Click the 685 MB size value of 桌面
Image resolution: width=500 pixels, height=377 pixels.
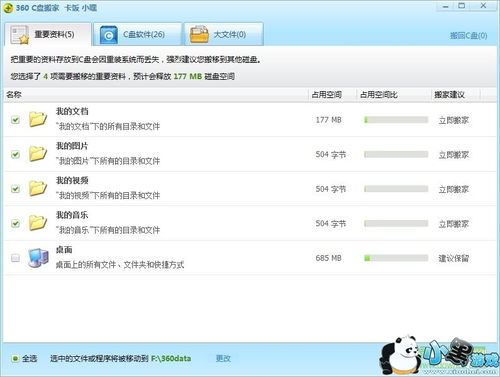click(328, 258)
